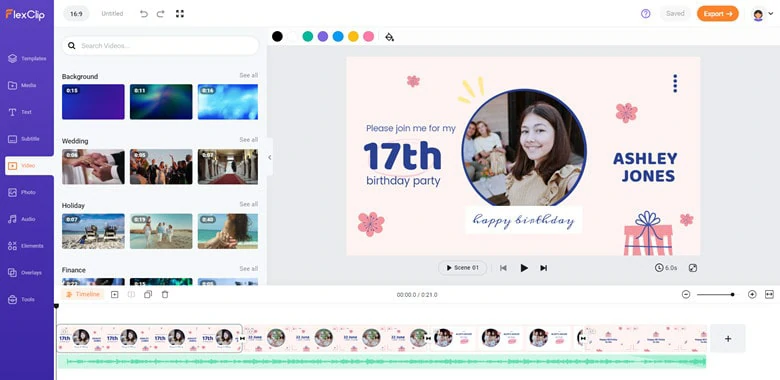Click the undo arrow icon

point(144,14)
